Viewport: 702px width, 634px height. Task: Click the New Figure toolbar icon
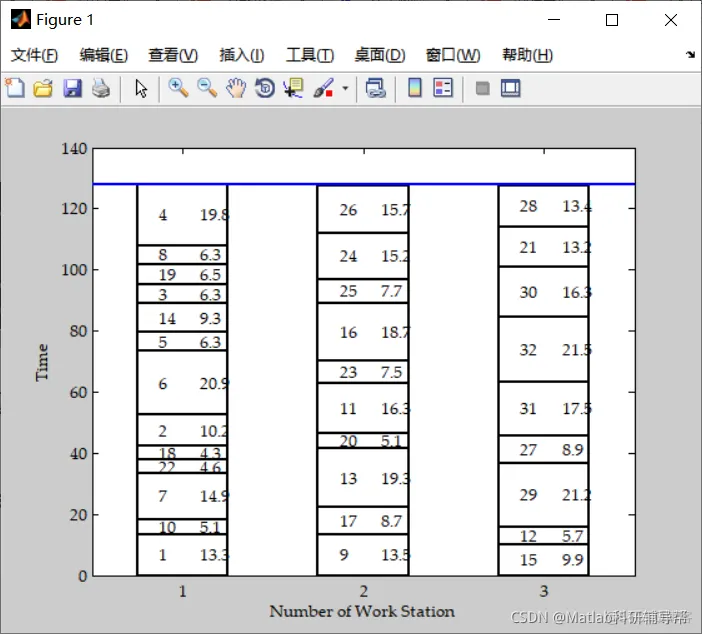tap(15, 88)
